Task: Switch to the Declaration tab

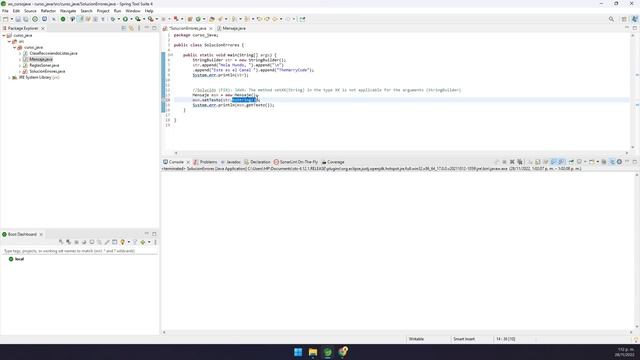Action: tap(257, 162)
